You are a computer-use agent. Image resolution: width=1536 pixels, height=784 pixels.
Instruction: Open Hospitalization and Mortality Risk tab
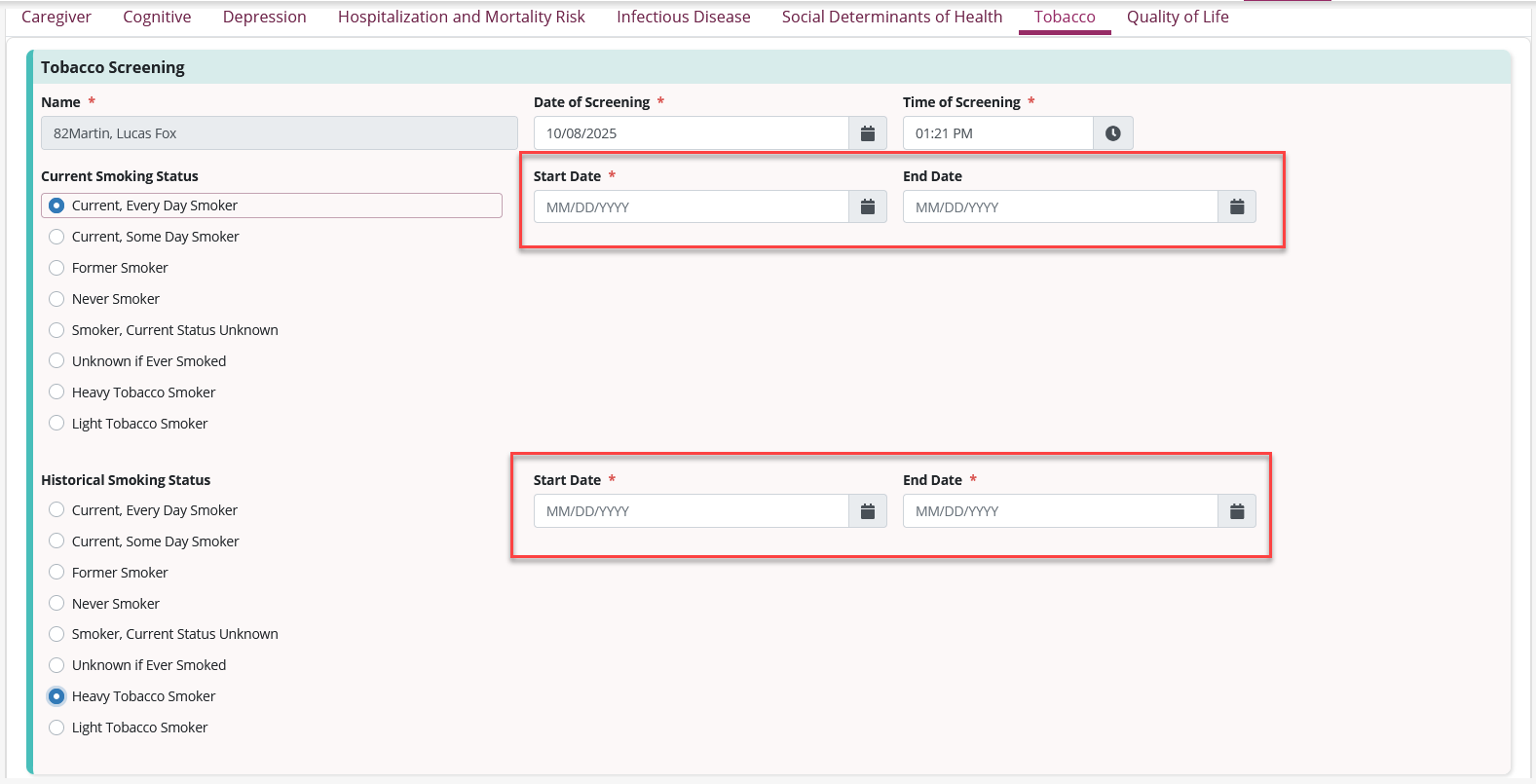(461, 17)
